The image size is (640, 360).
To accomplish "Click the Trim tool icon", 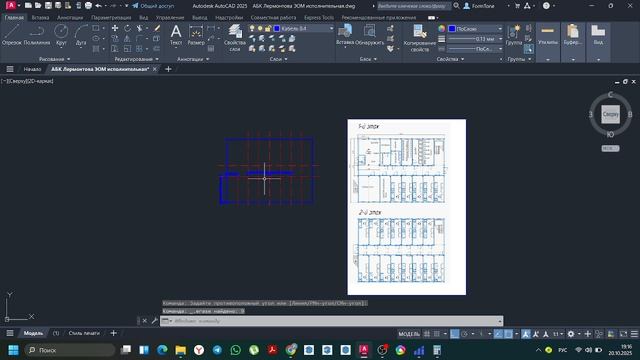I will tap(140, 28).
